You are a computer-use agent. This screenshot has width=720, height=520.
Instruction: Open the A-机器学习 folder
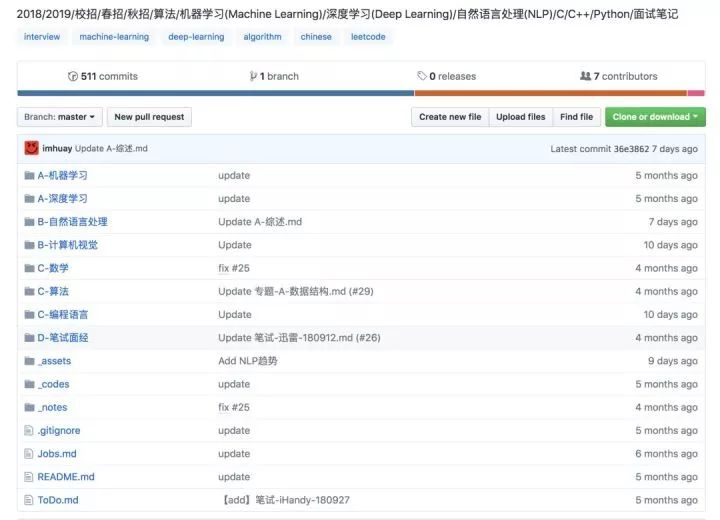[x=62, y=175]
